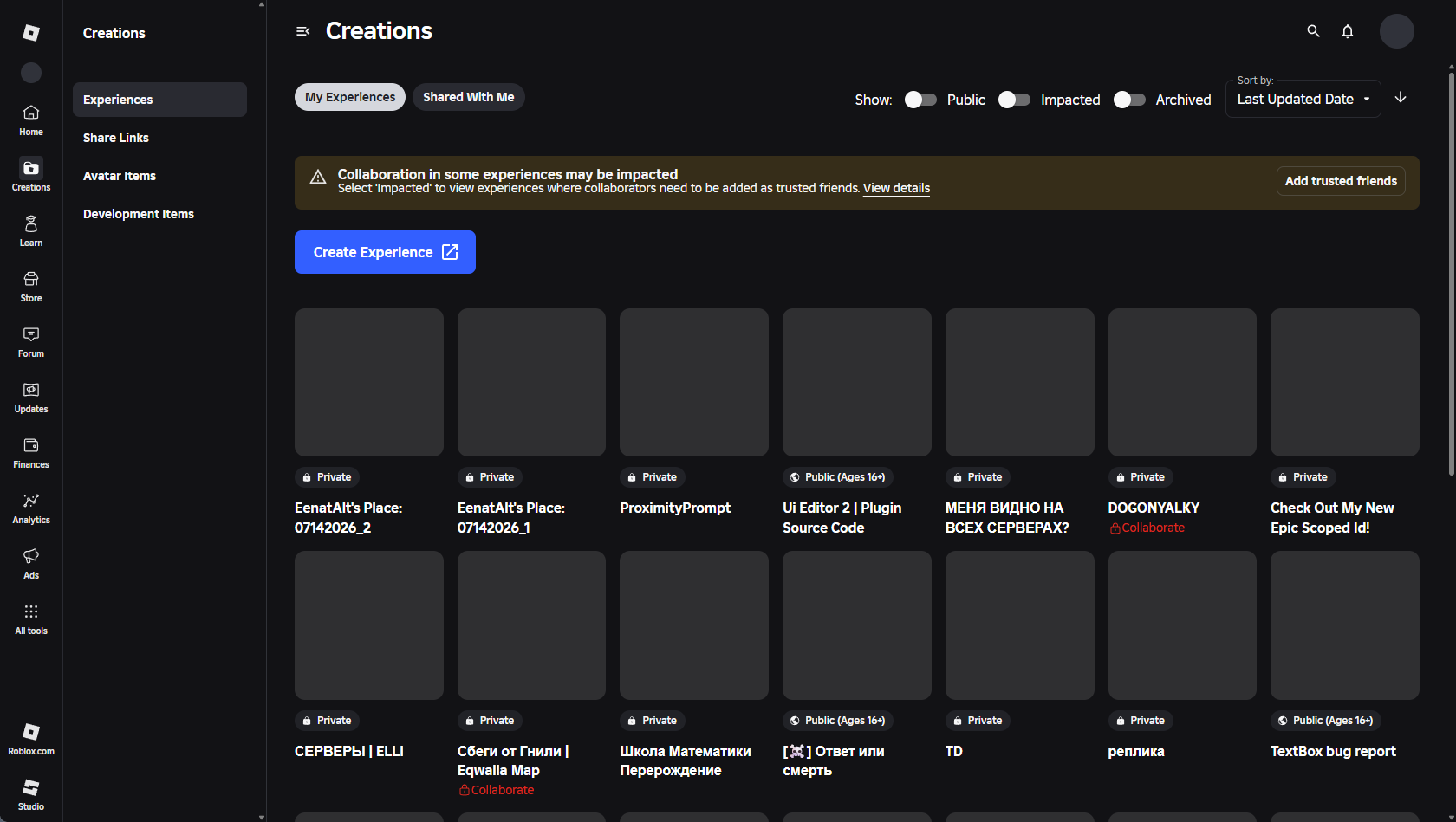Launch Roblox Studio

point(31,795)
